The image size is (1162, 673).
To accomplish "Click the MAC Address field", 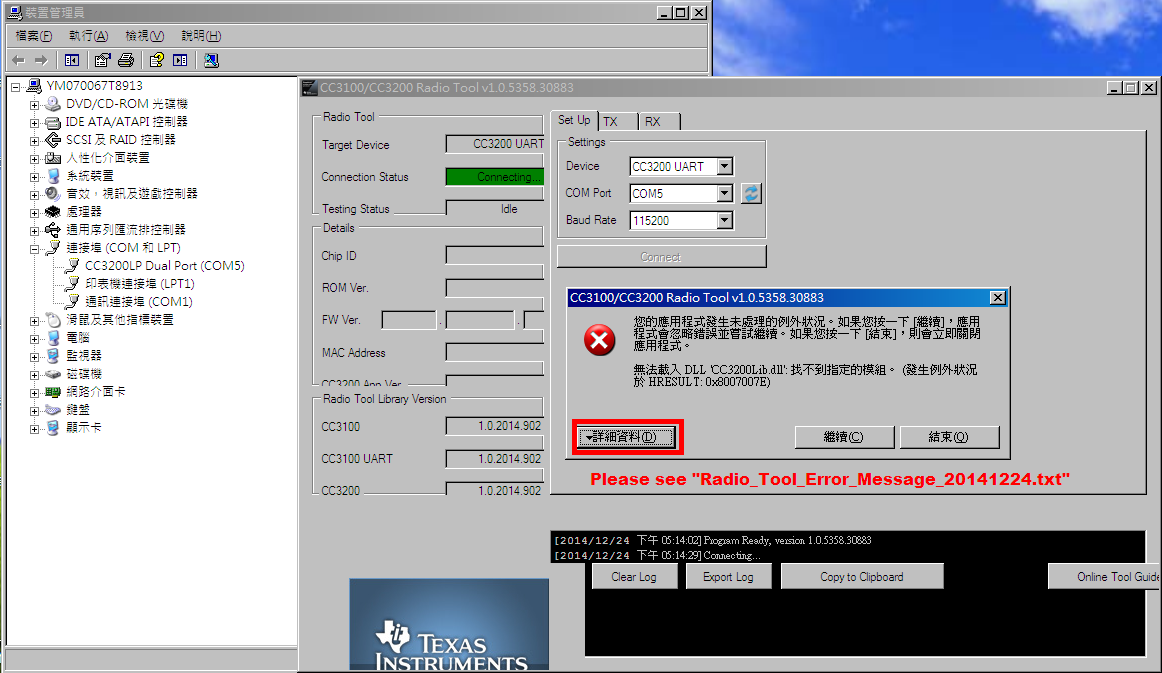I will [x=495, y=353].
